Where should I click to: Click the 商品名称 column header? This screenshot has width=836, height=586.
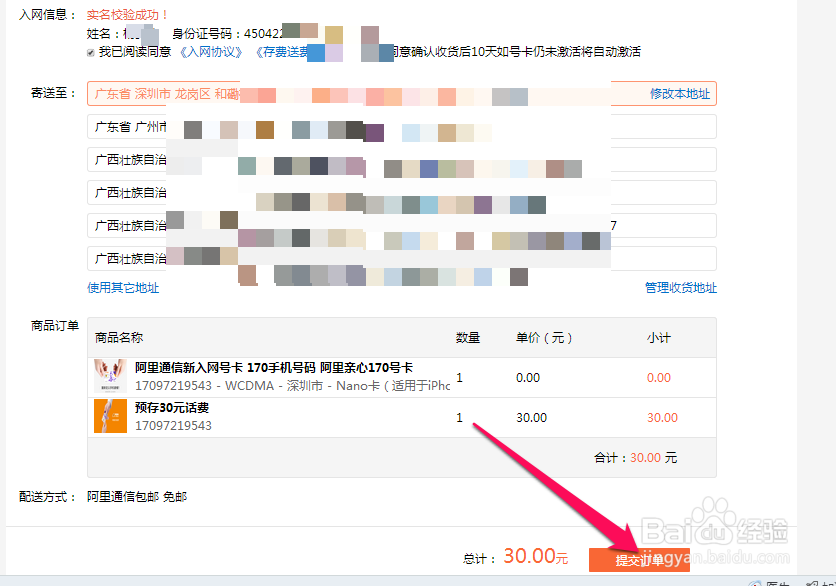point(119,338)
